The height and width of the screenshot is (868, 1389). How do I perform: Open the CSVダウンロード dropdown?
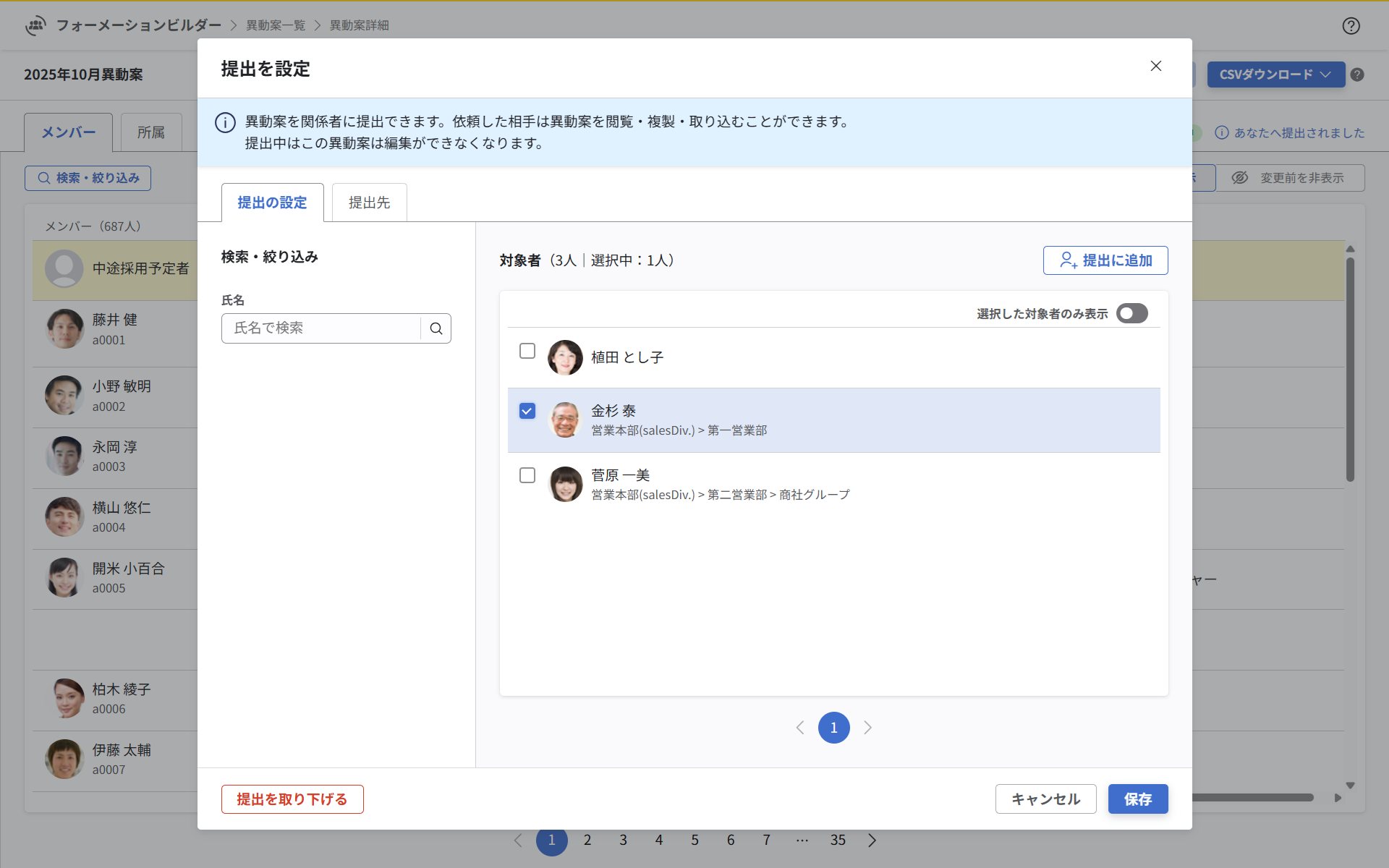click(1275, 75)
